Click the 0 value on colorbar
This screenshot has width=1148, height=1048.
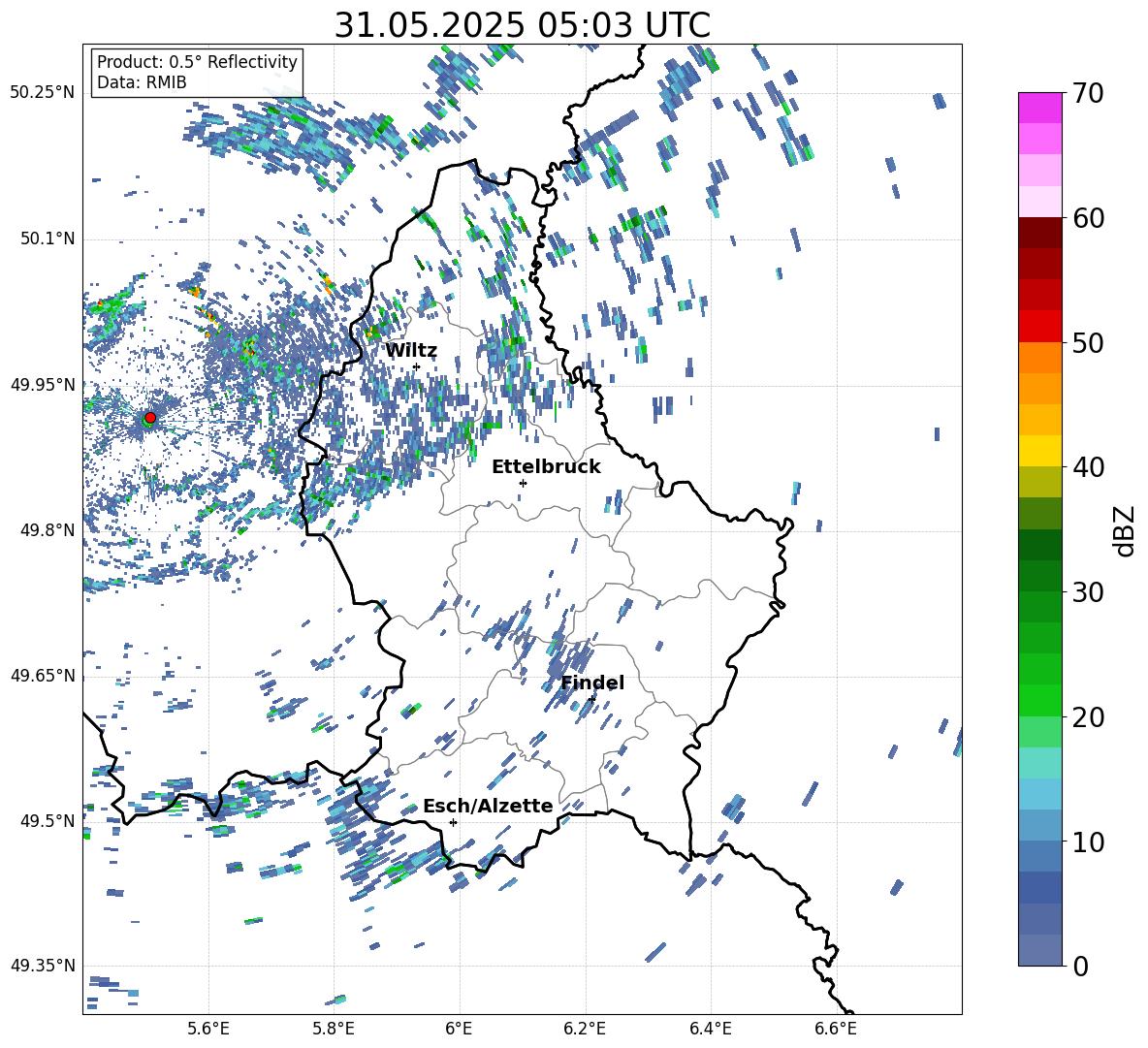point(1080,967)
